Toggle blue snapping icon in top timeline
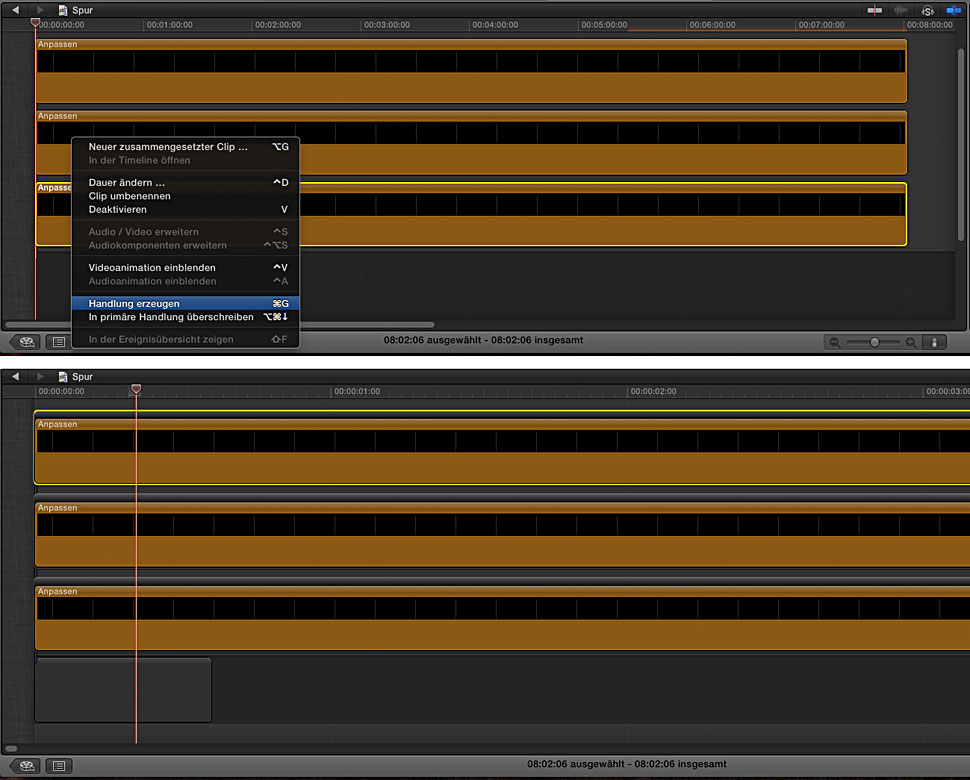 [x=953, y=10]
